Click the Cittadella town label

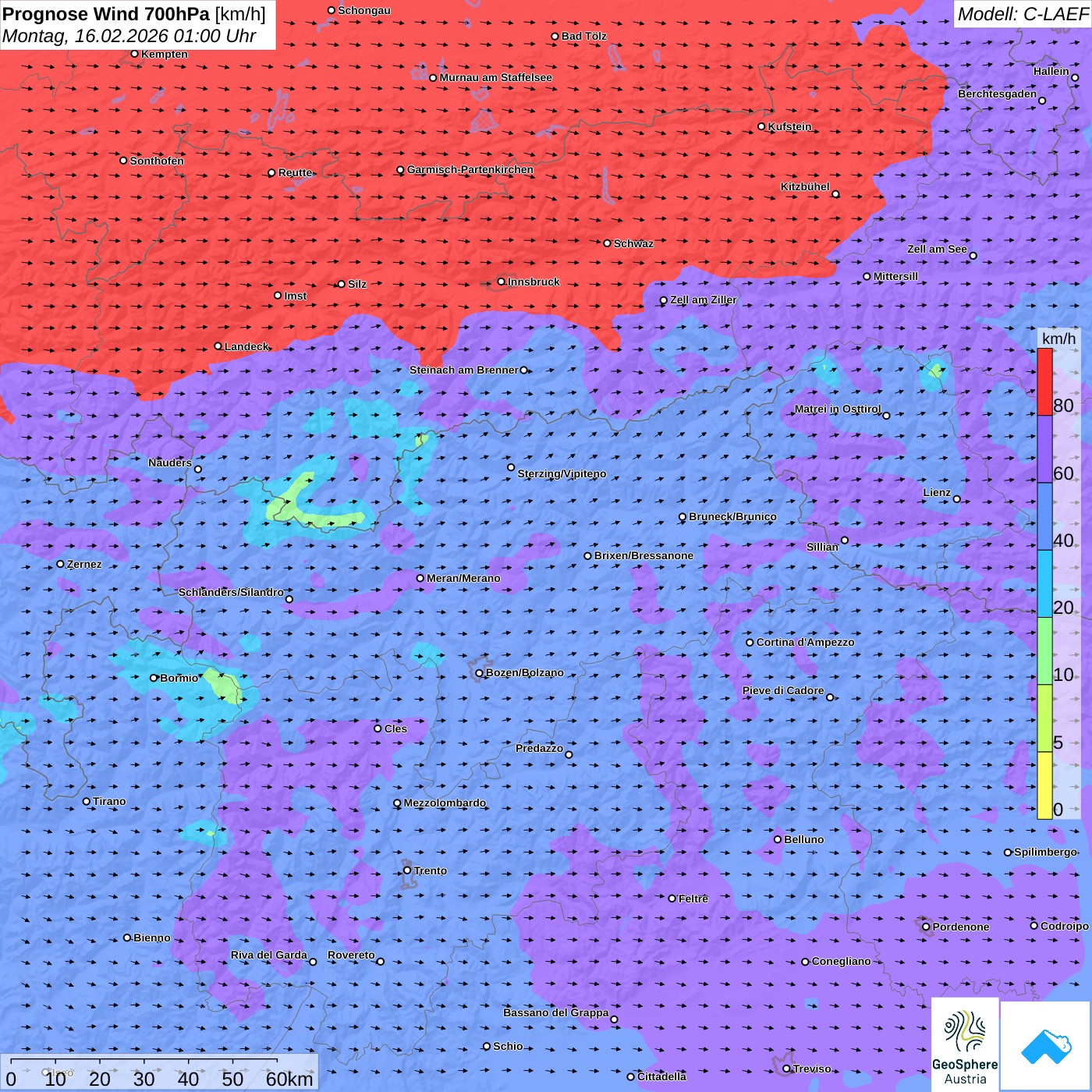coord(661,1076)
